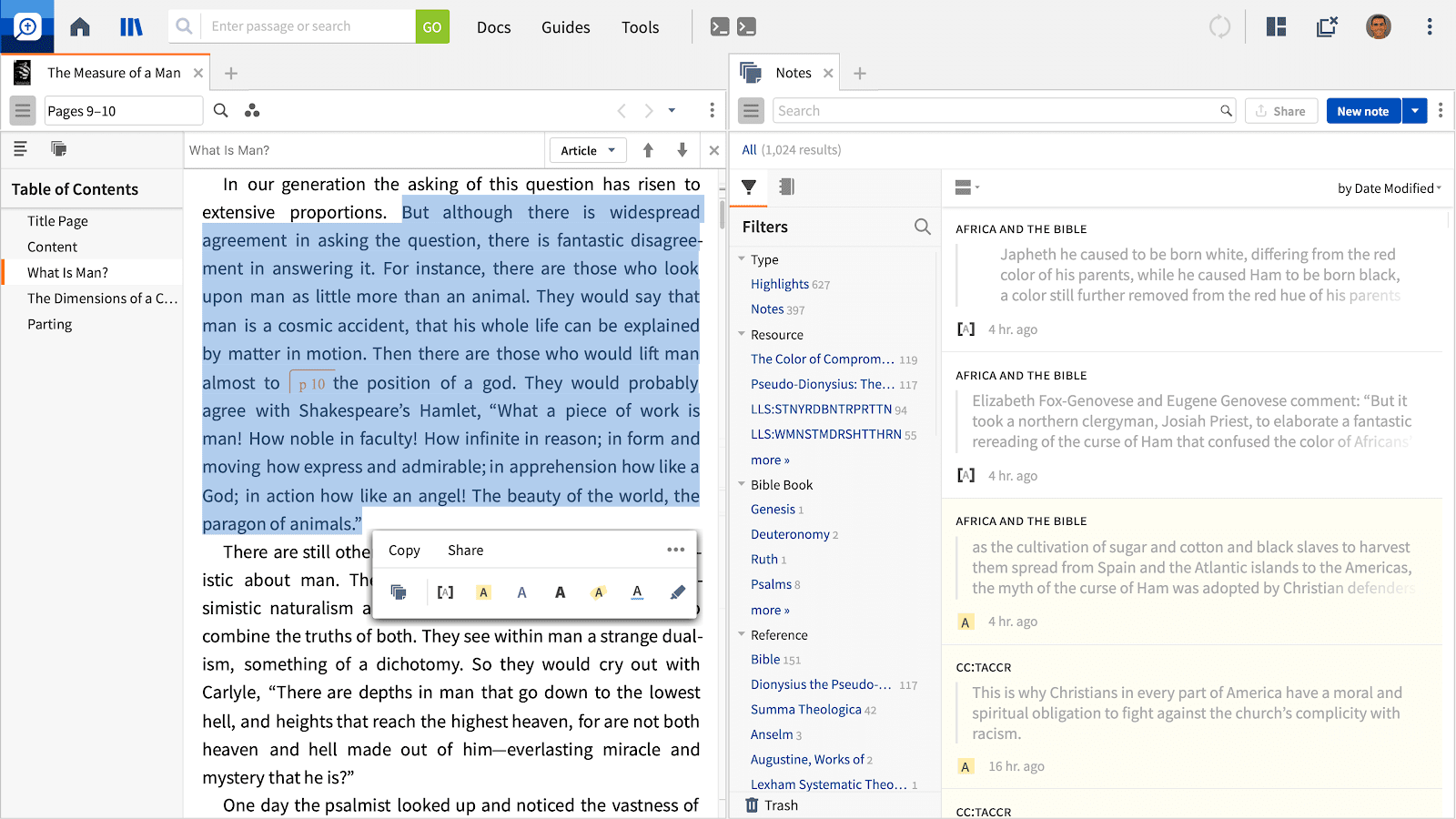Filter notes by Highlights type
This screenshot has width=1456, height=819.
779,284
